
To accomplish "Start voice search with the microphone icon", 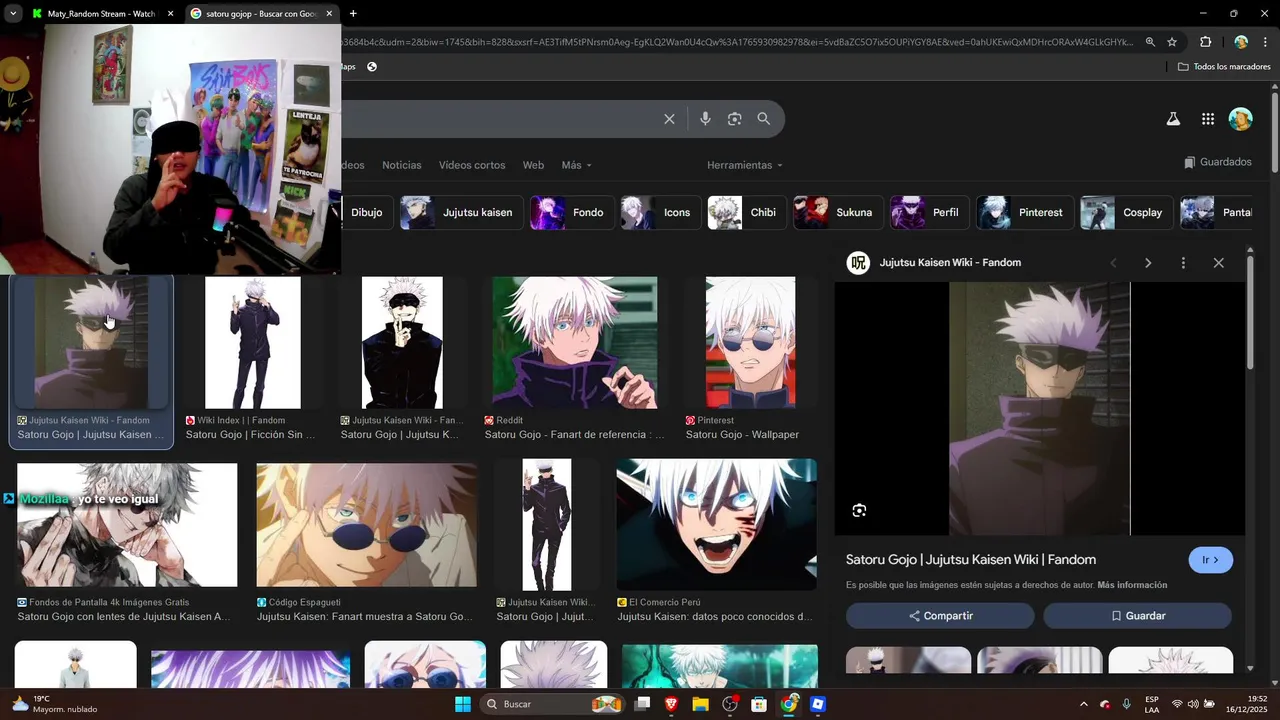I will tap(705, 119).
